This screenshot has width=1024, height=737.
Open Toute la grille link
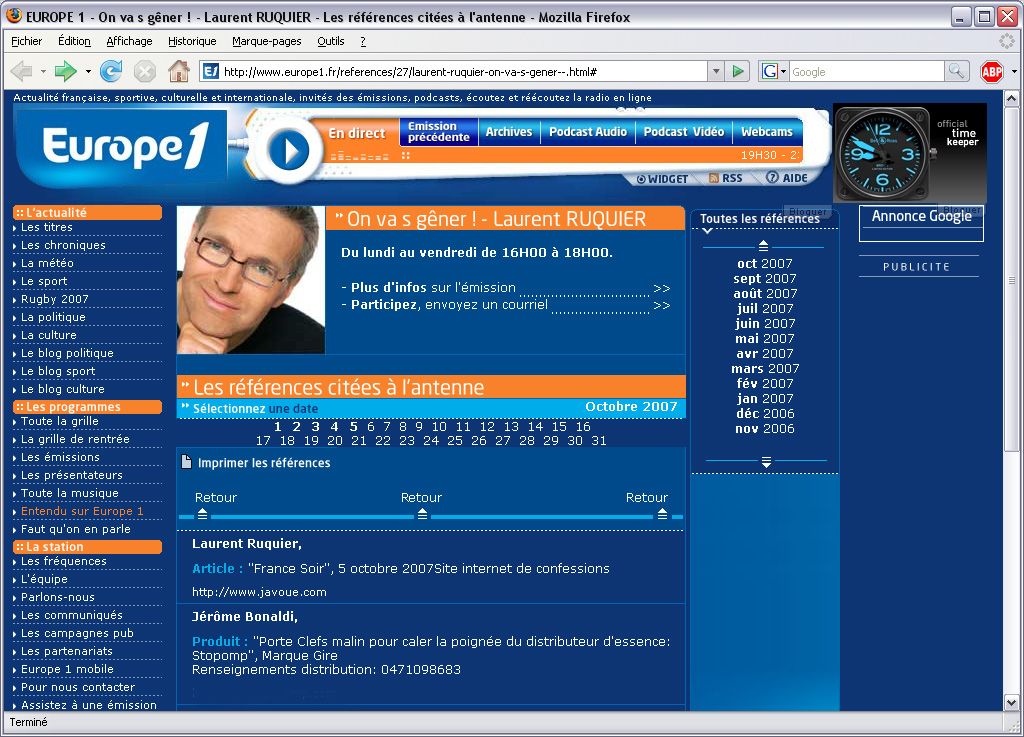(59, 422)
